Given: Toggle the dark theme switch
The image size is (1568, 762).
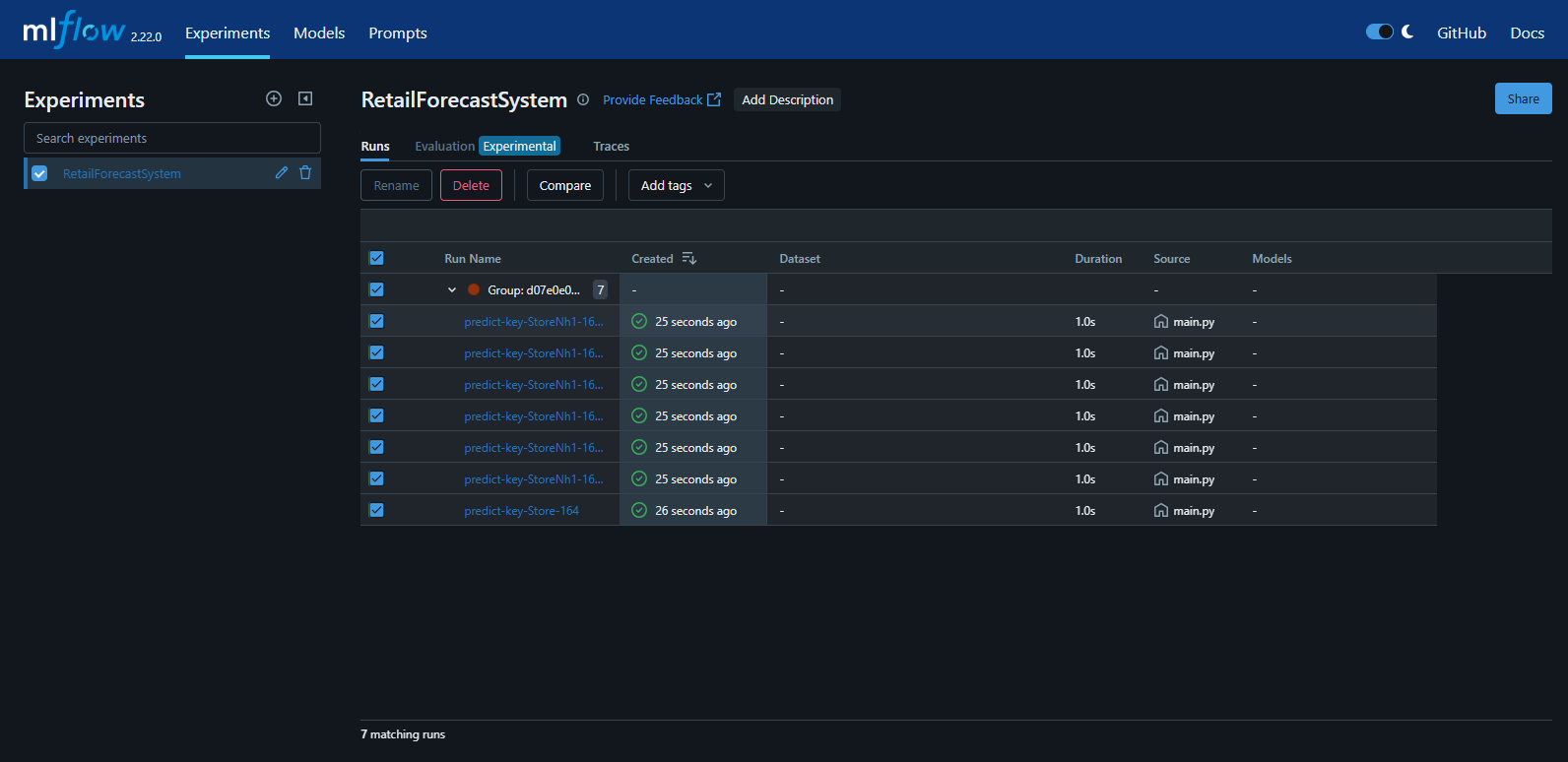Looking at the screenshot, I should click(1380, 32).
